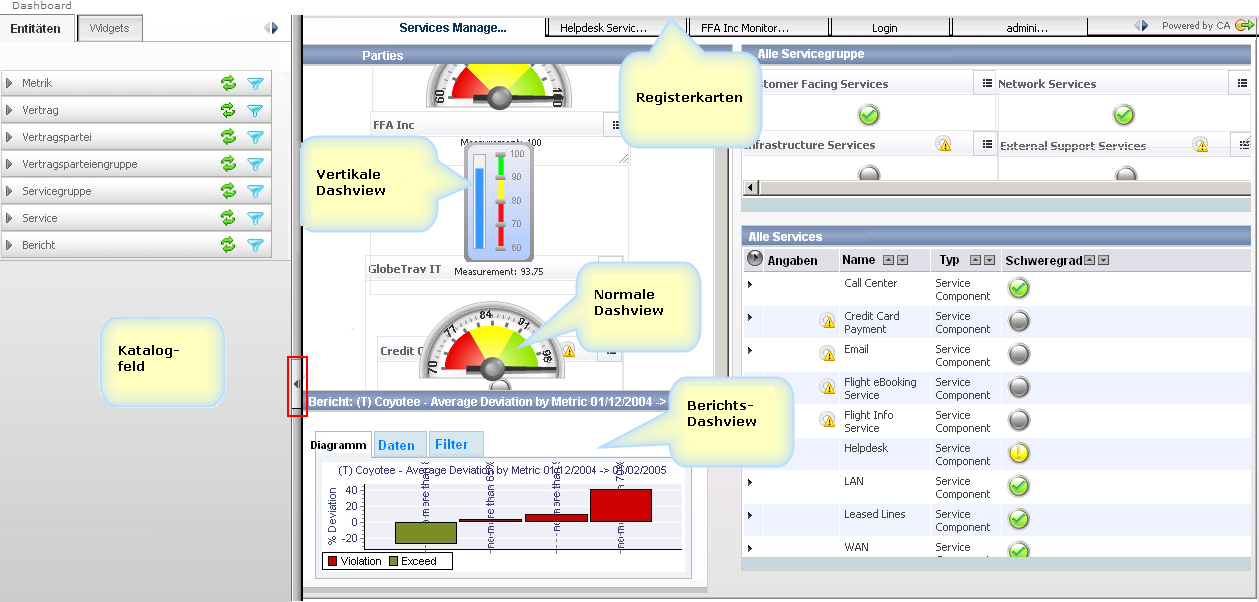Click the yellow status light for Helpdesk
This screenshot has width=1259, height=602.
(1018, 453)
